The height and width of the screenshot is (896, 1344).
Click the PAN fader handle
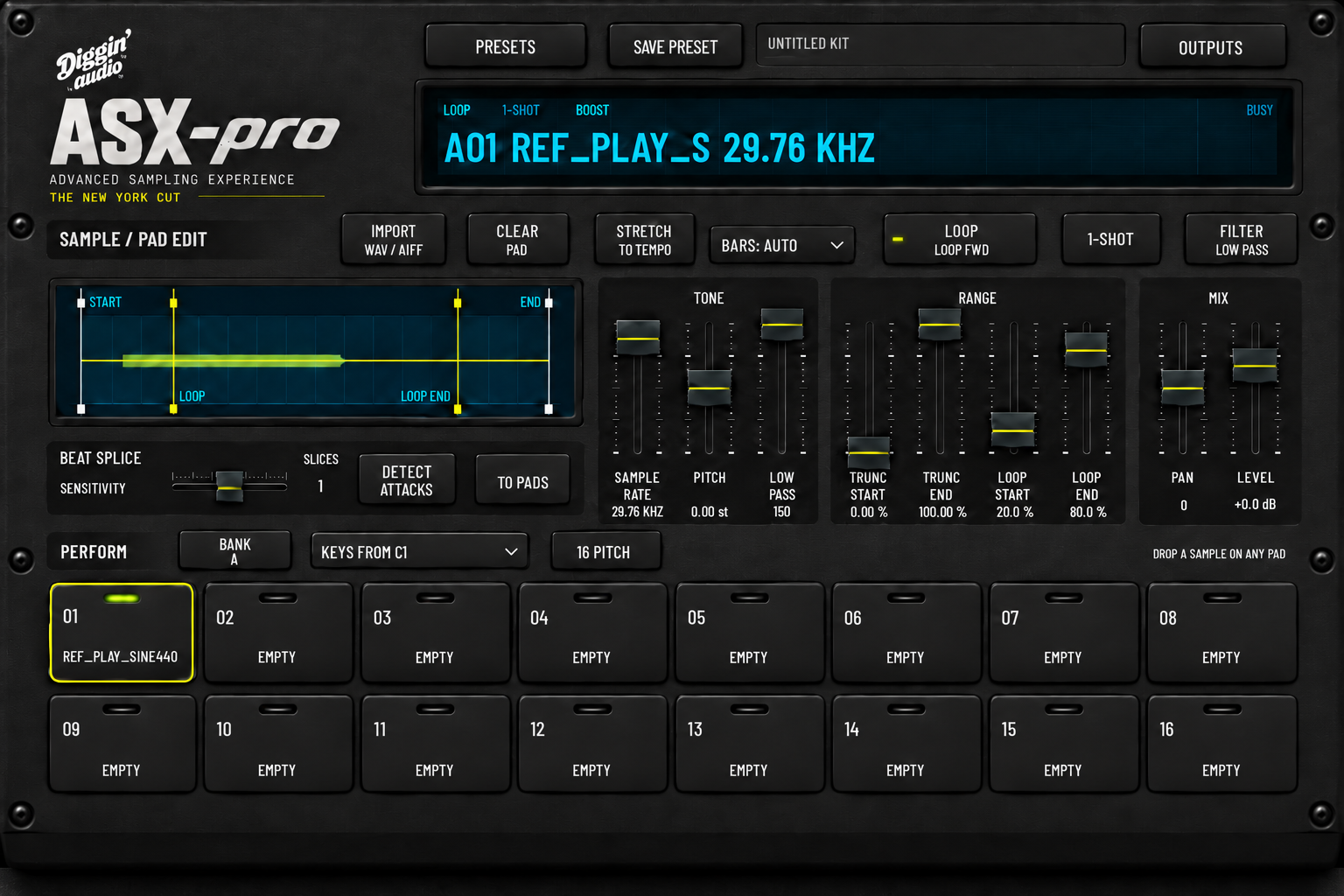click(x=1183, y=388)
